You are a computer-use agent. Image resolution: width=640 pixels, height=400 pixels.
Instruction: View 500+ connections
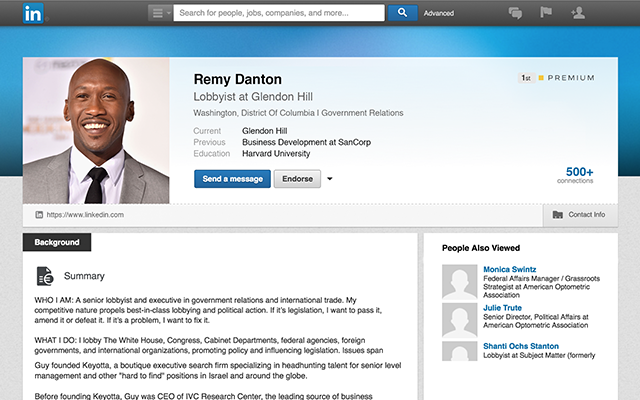pyautogui.click(x=576, y=175)
